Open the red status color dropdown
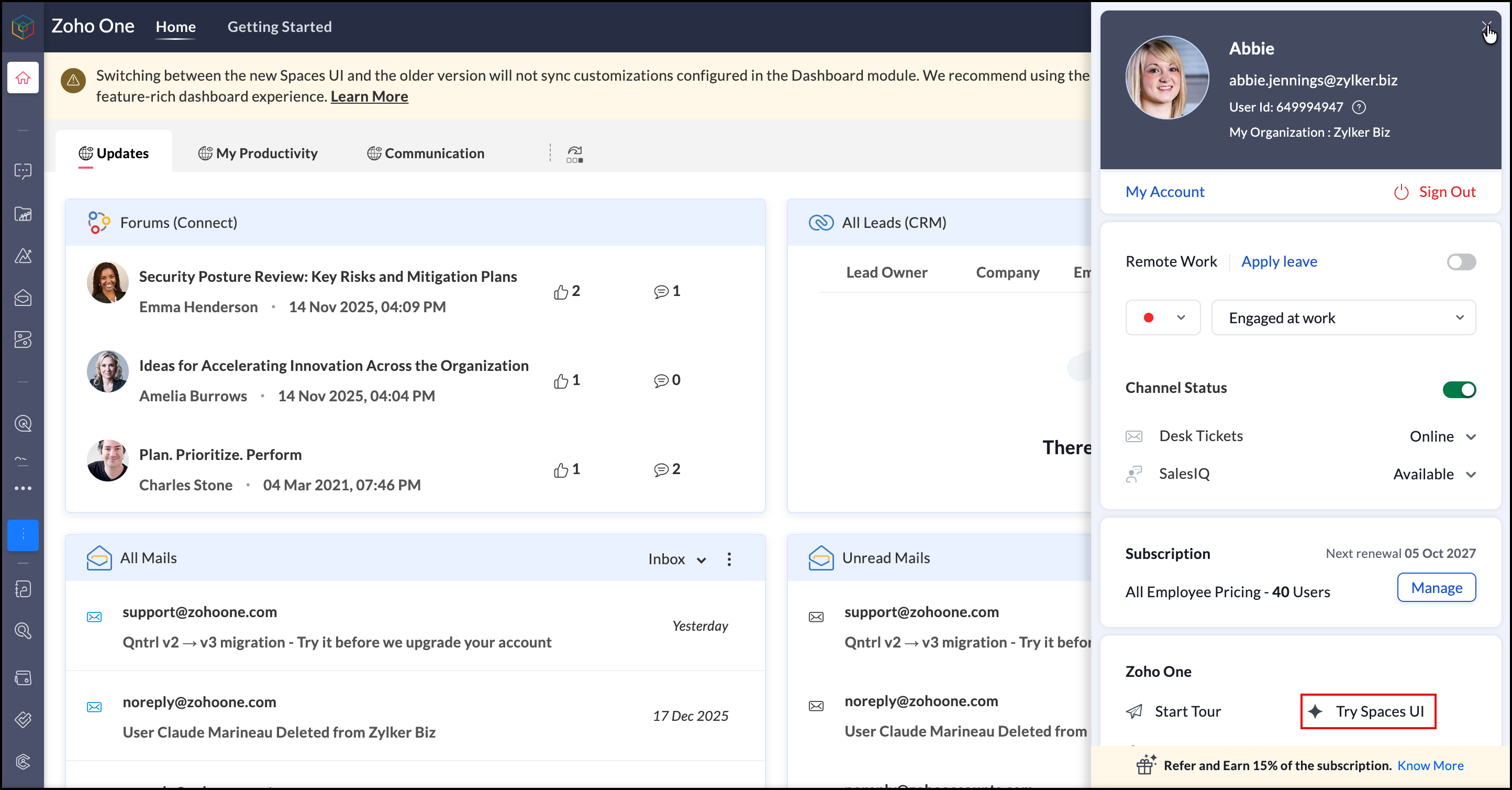Image resolution: width=1512 pixels, height=790 pixels. (x=1162, y=318)
